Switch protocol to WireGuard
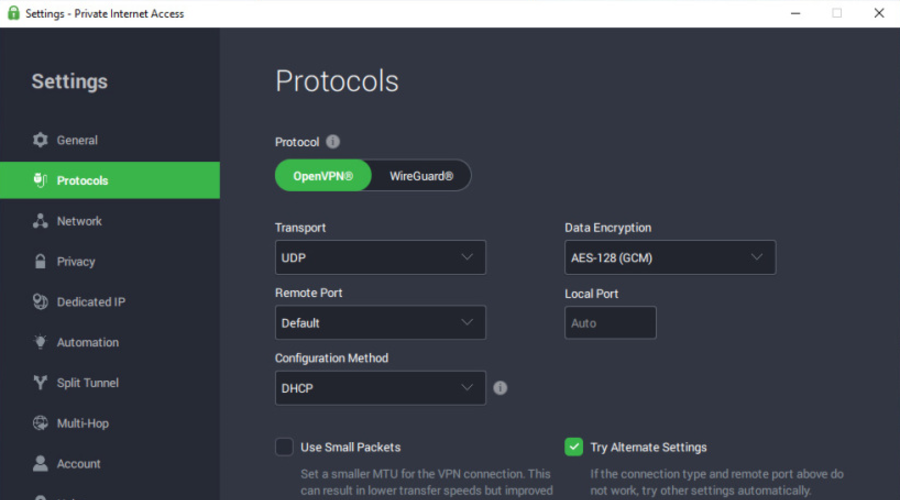900x500 pixels. (x=421, y=176)
